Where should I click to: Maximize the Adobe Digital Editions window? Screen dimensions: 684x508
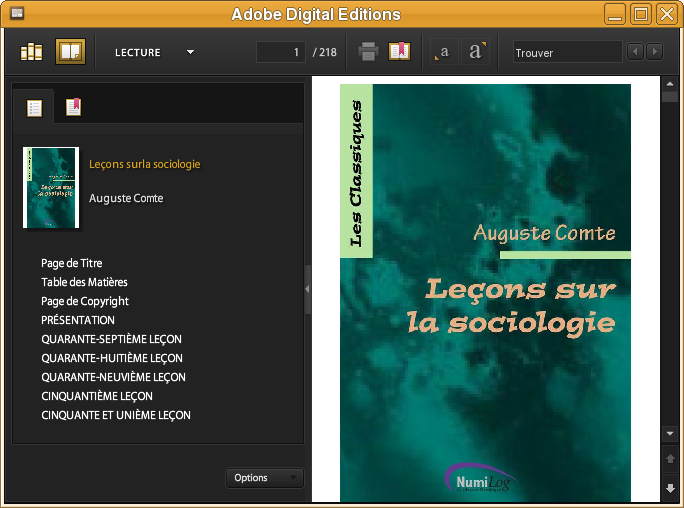tap(641, 14)
